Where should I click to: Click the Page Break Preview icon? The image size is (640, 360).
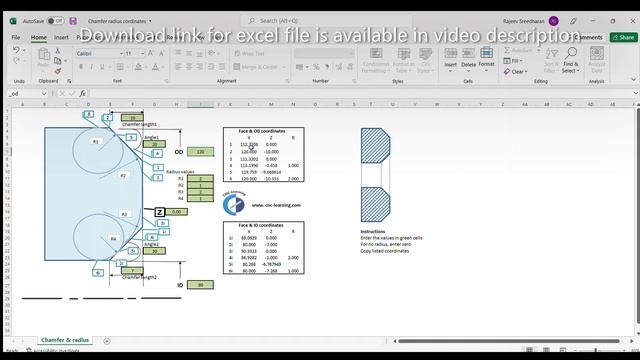563,350
